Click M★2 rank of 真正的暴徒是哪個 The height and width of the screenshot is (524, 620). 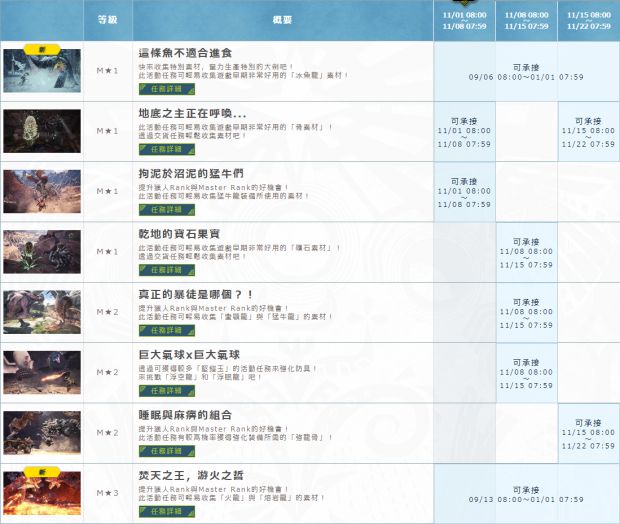tap(108, 312)
